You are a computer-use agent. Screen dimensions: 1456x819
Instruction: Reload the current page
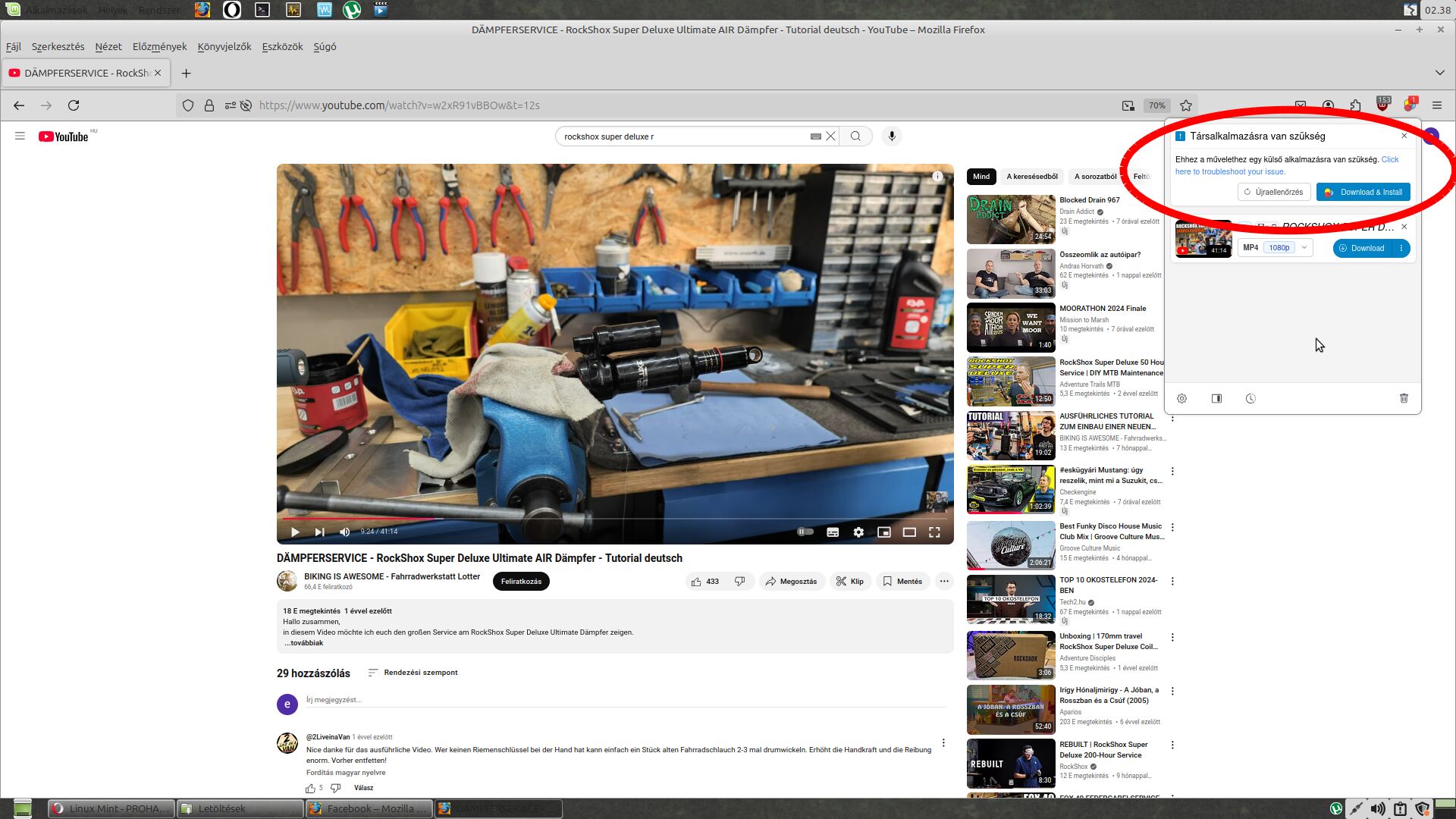[74, 105]
